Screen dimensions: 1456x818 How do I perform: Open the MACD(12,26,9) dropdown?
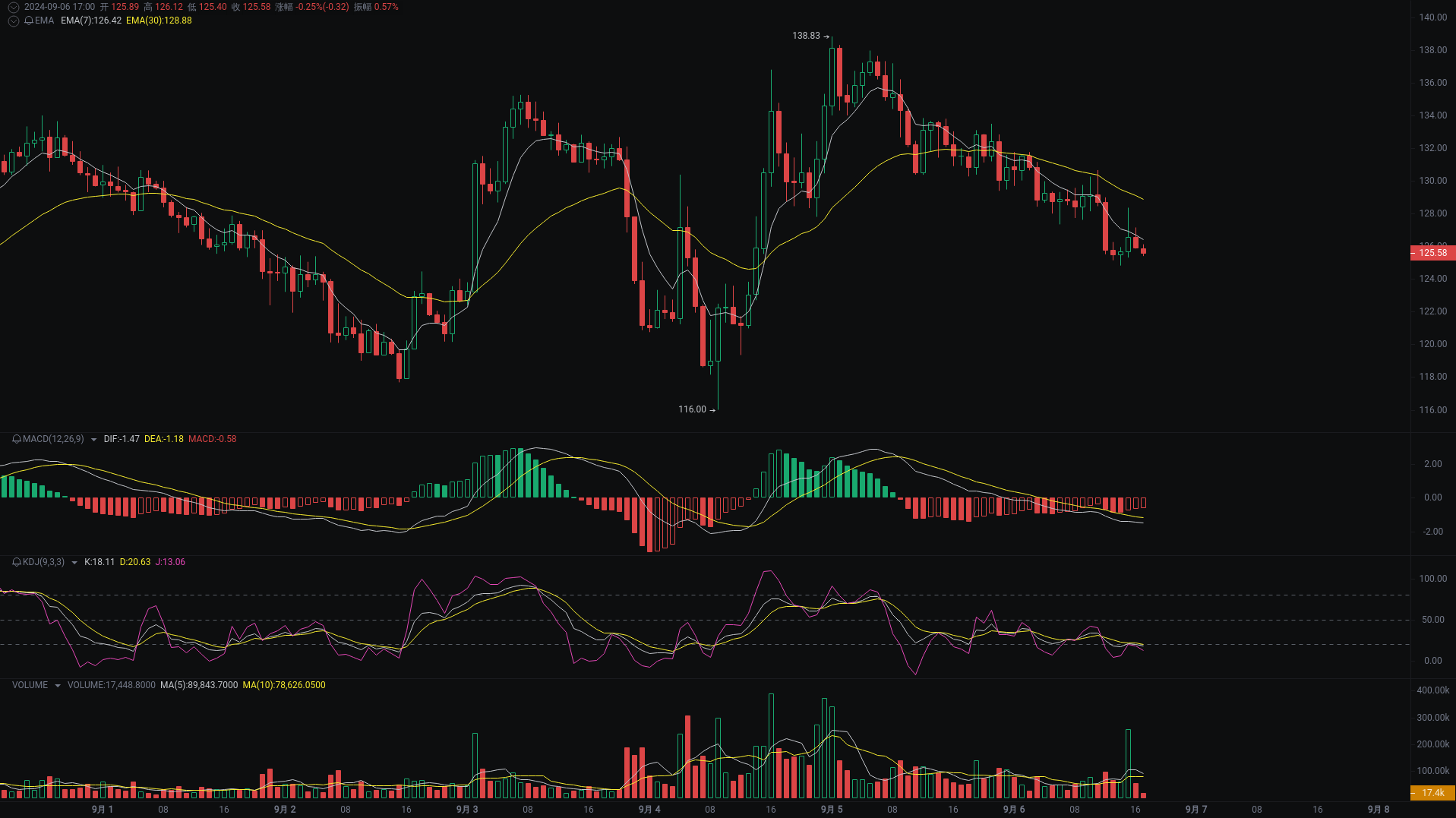click(x=94, y=439)
